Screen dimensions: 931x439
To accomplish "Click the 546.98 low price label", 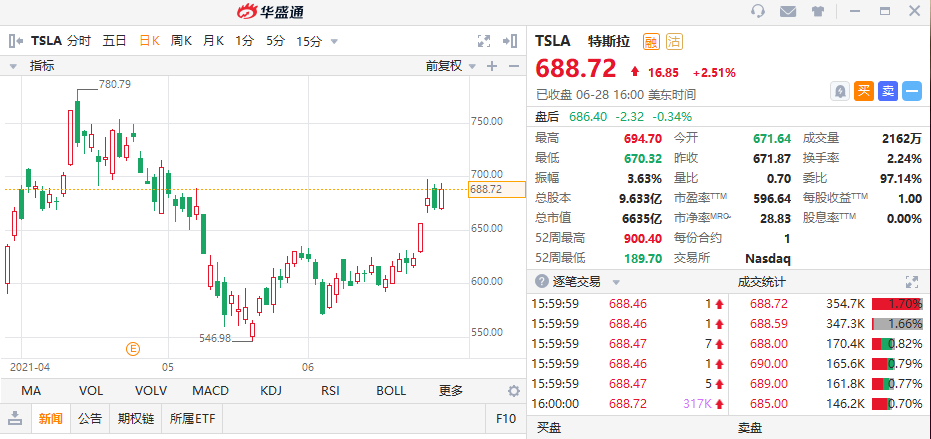I will 215,338.
